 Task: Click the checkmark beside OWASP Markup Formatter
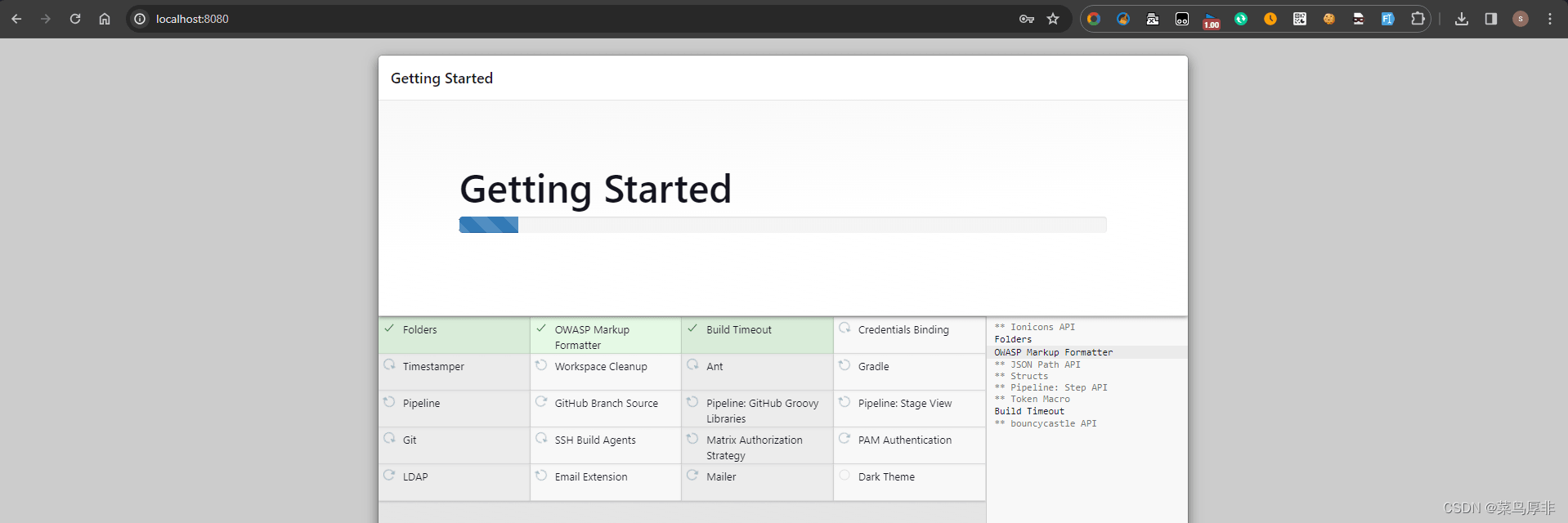coord(541,329)
